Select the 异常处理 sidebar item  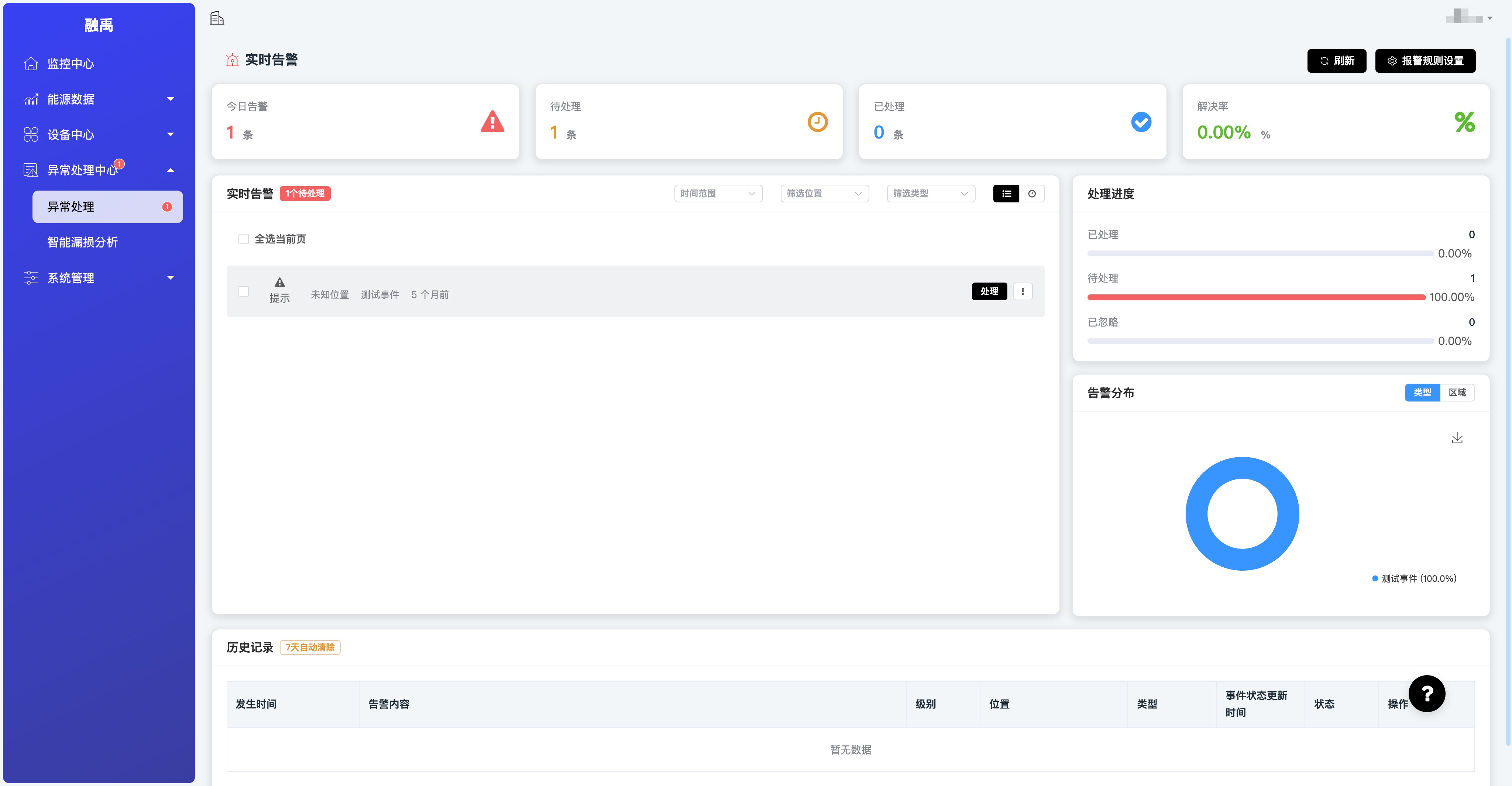click(107, 207)
